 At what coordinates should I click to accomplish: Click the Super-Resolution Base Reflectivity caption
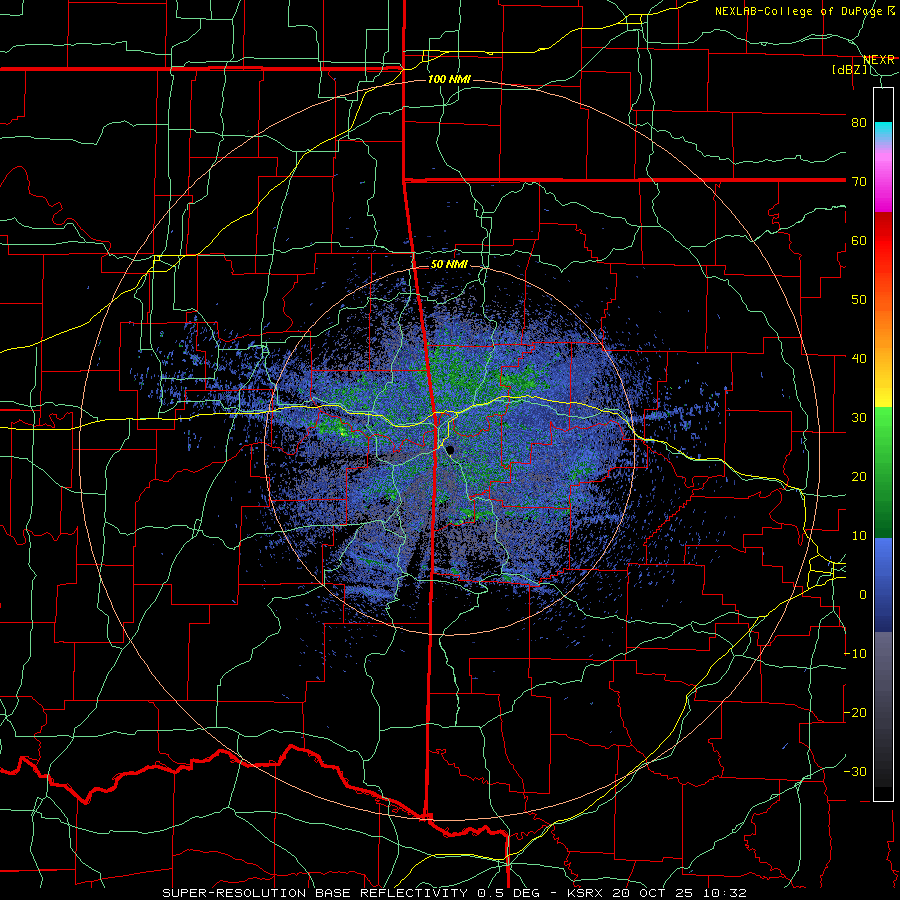coord(454,893)
